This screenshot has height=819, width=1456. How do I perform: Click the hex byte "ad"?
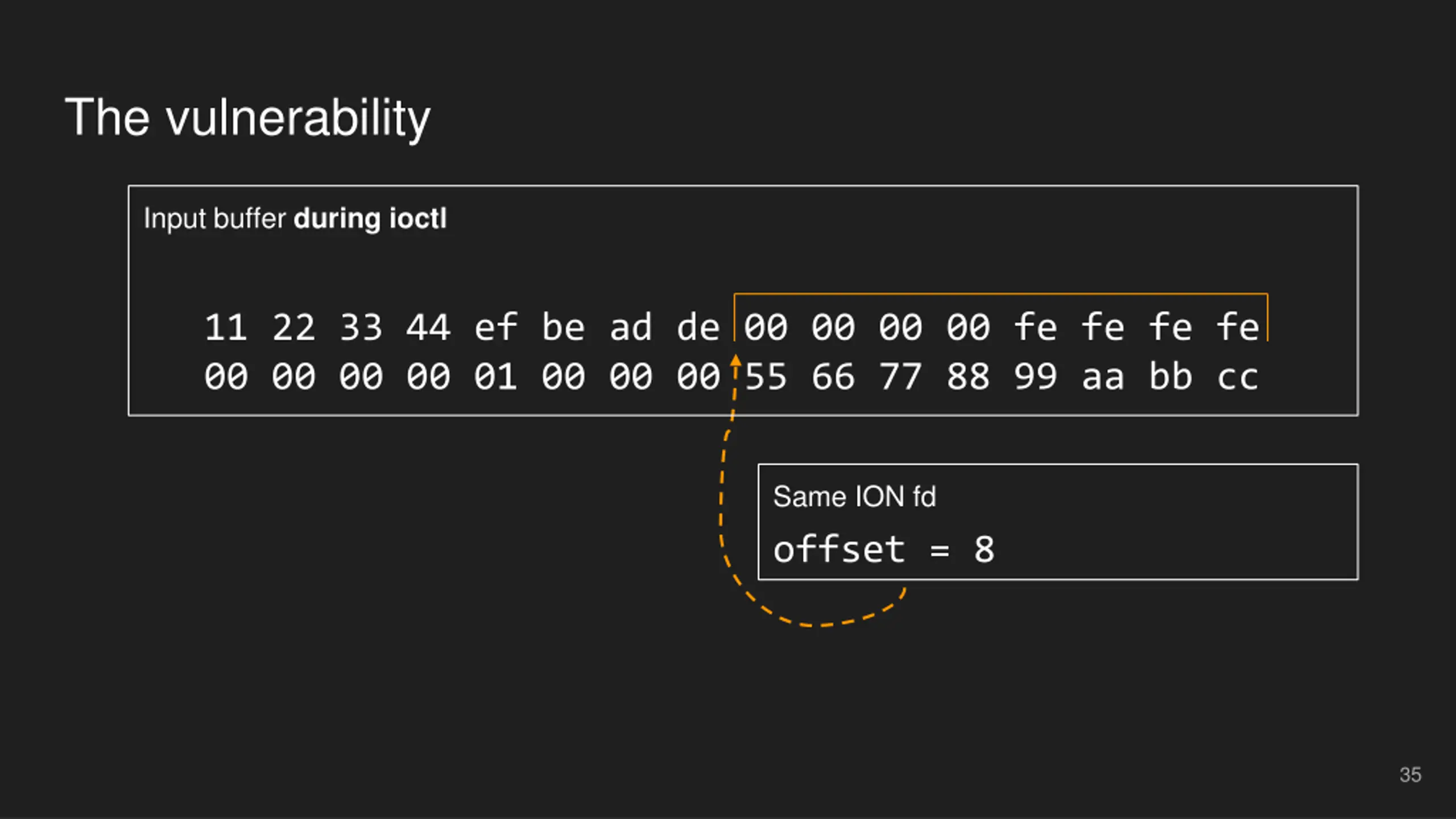coord(631,328)
